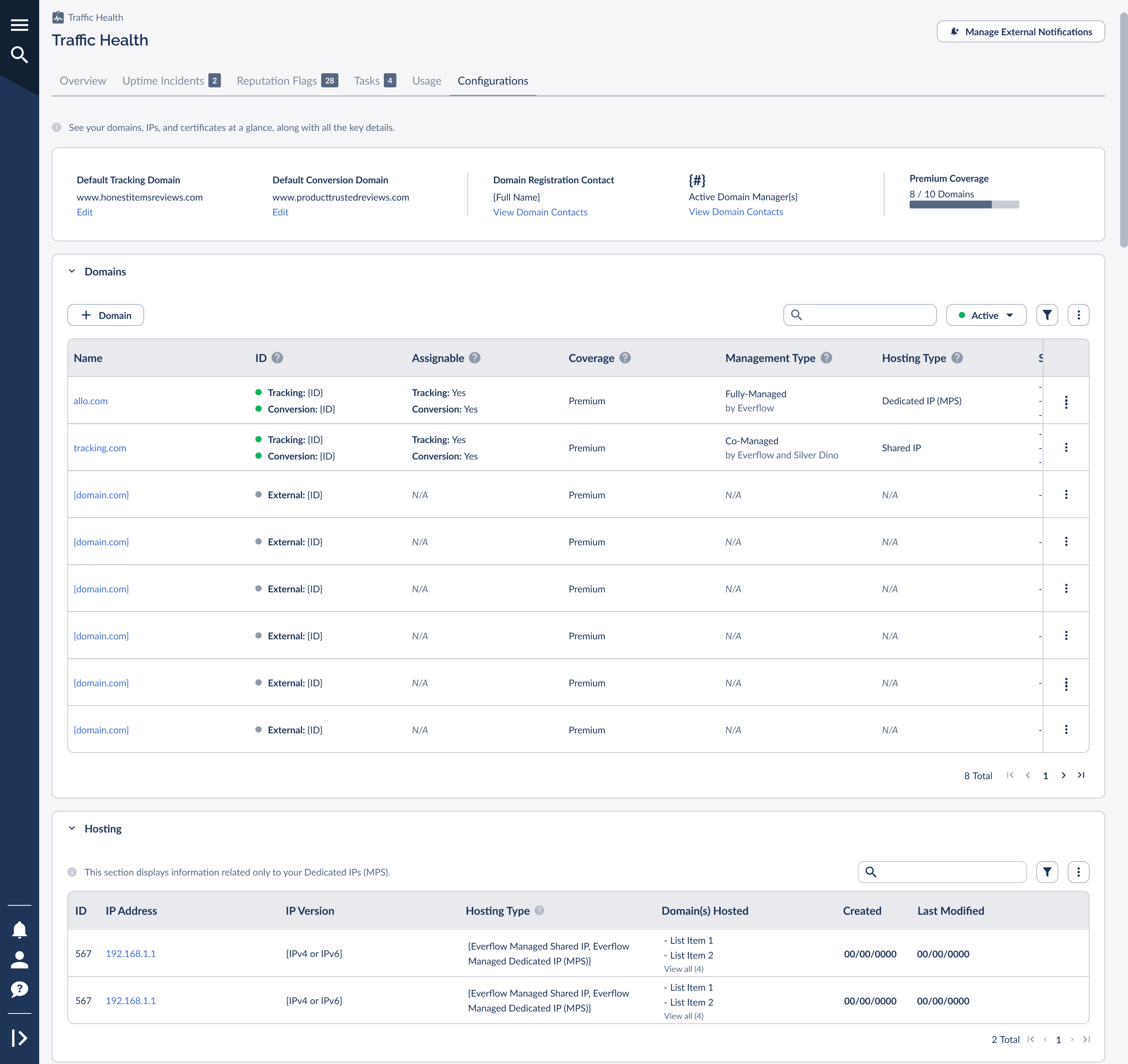Click 'View all (4)' in second hosting row
1128x1064 pixels.
click(684, 1016)
